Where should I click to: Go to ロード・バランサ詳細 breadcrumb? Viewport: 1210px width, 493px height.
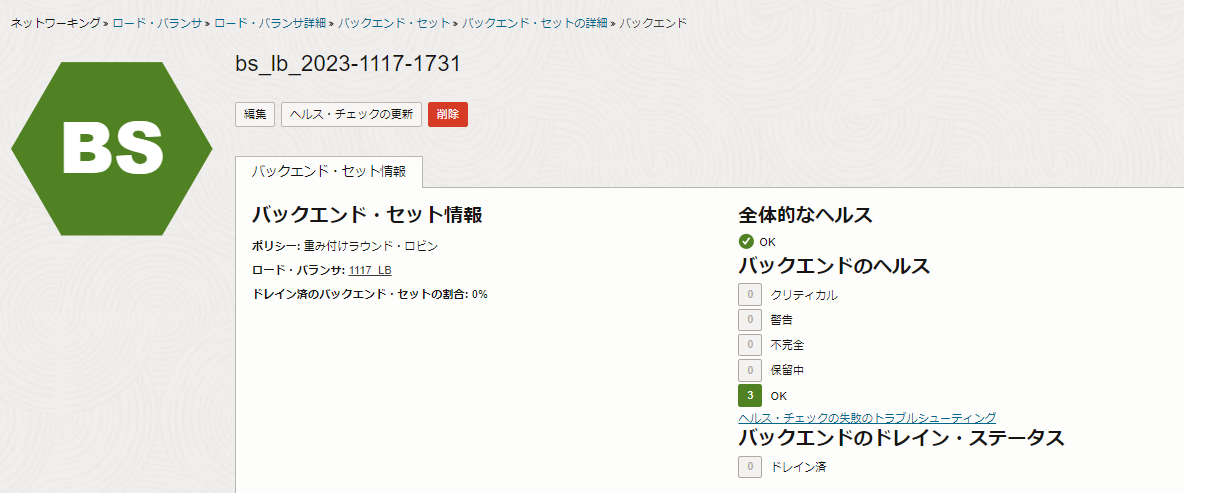270,22
